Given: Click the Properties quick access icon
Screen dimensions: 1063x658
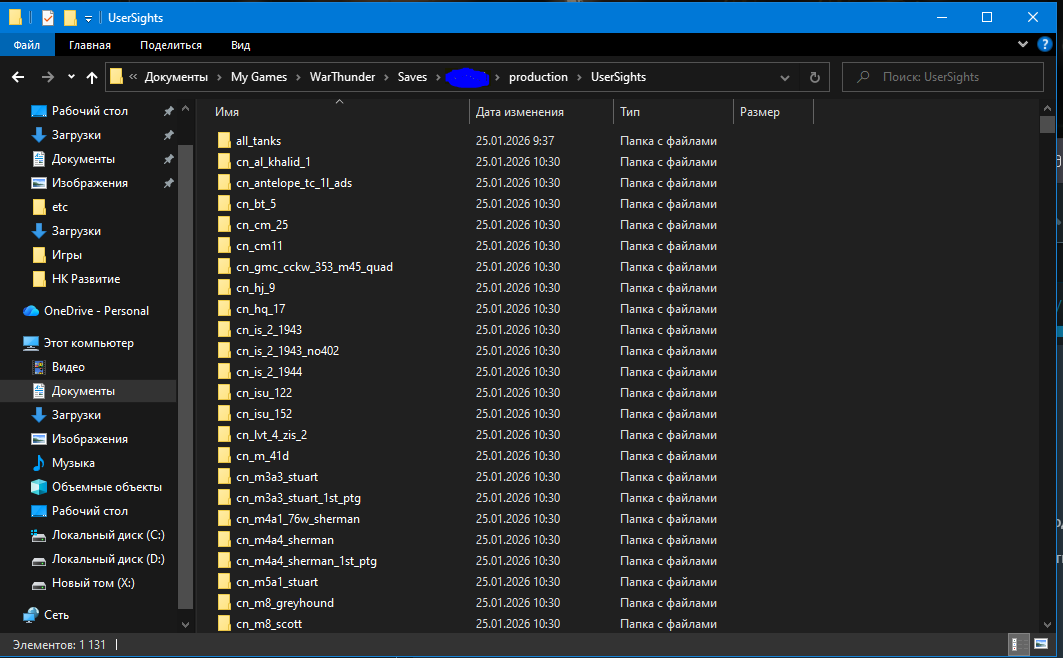Looking at the screenshot, I should click(47, 18).
